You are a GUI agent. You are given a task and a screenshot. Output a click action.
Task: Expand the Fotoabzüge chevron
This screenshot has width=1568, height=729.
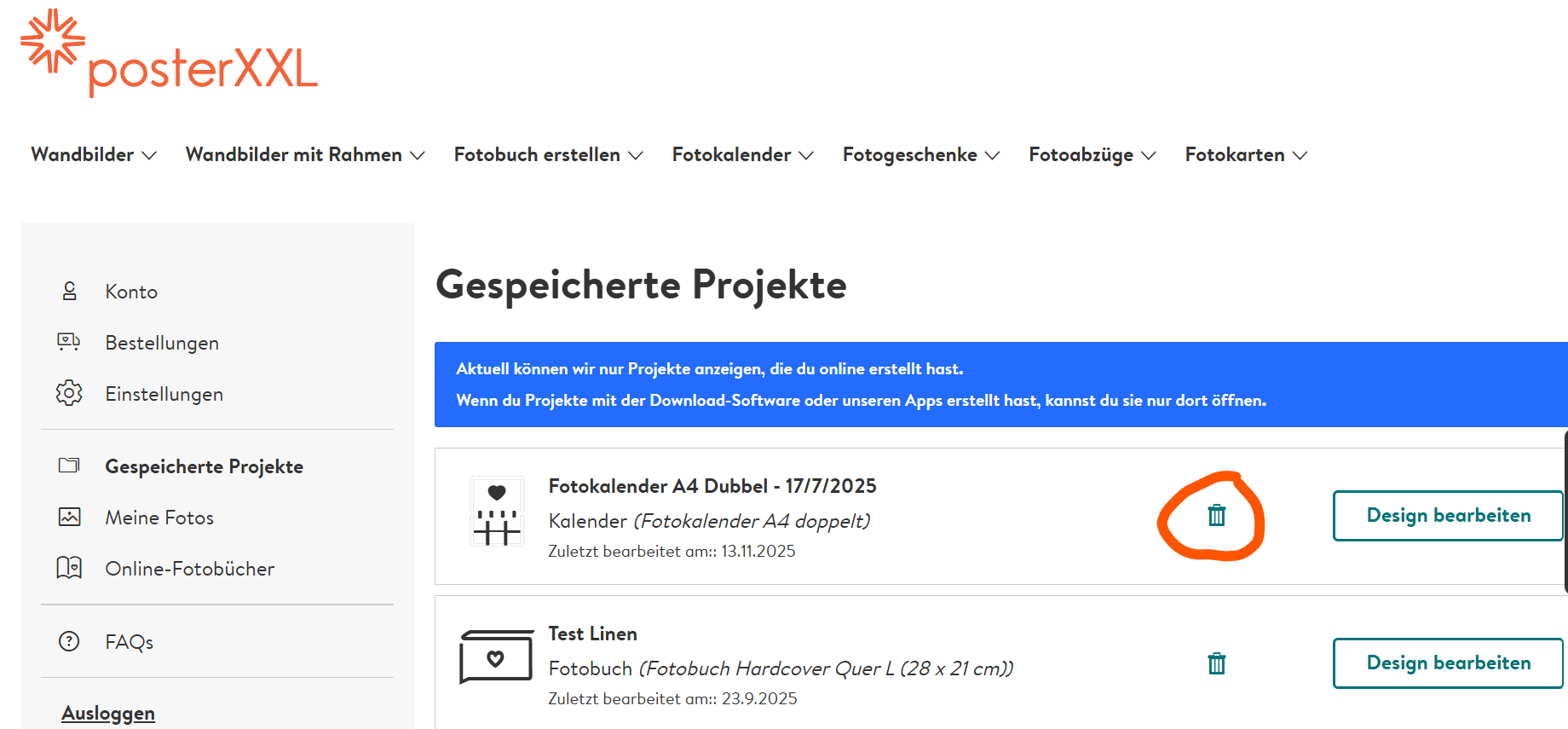pos(1149,156)
